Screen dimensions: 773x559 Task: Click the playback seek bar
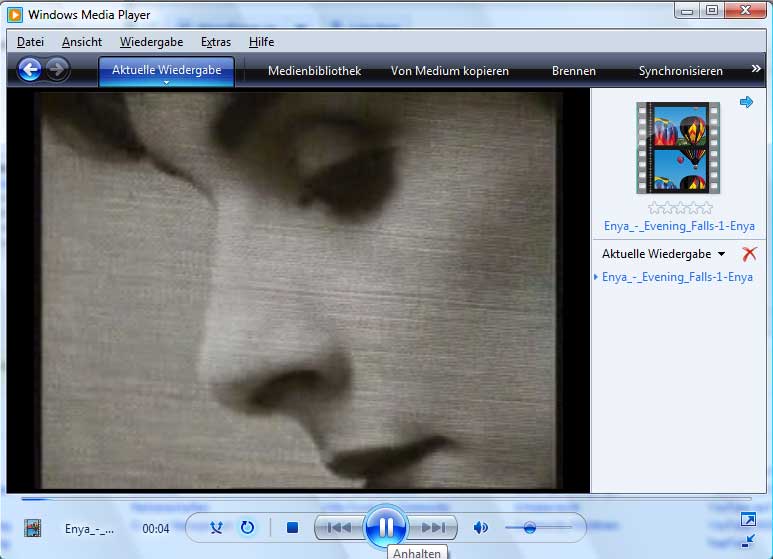pyautogui.click(x=386, y=499)
